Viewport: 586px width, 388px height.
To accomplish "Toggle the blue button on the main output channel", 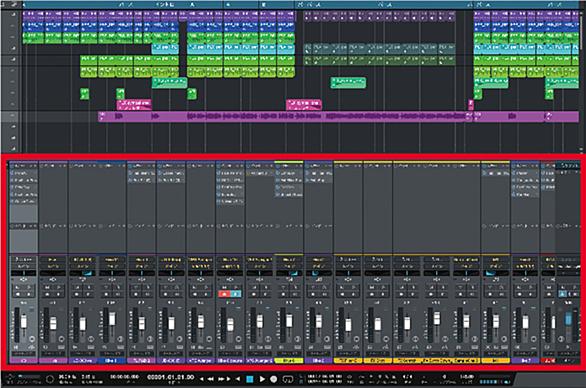I will coord(562,294).
